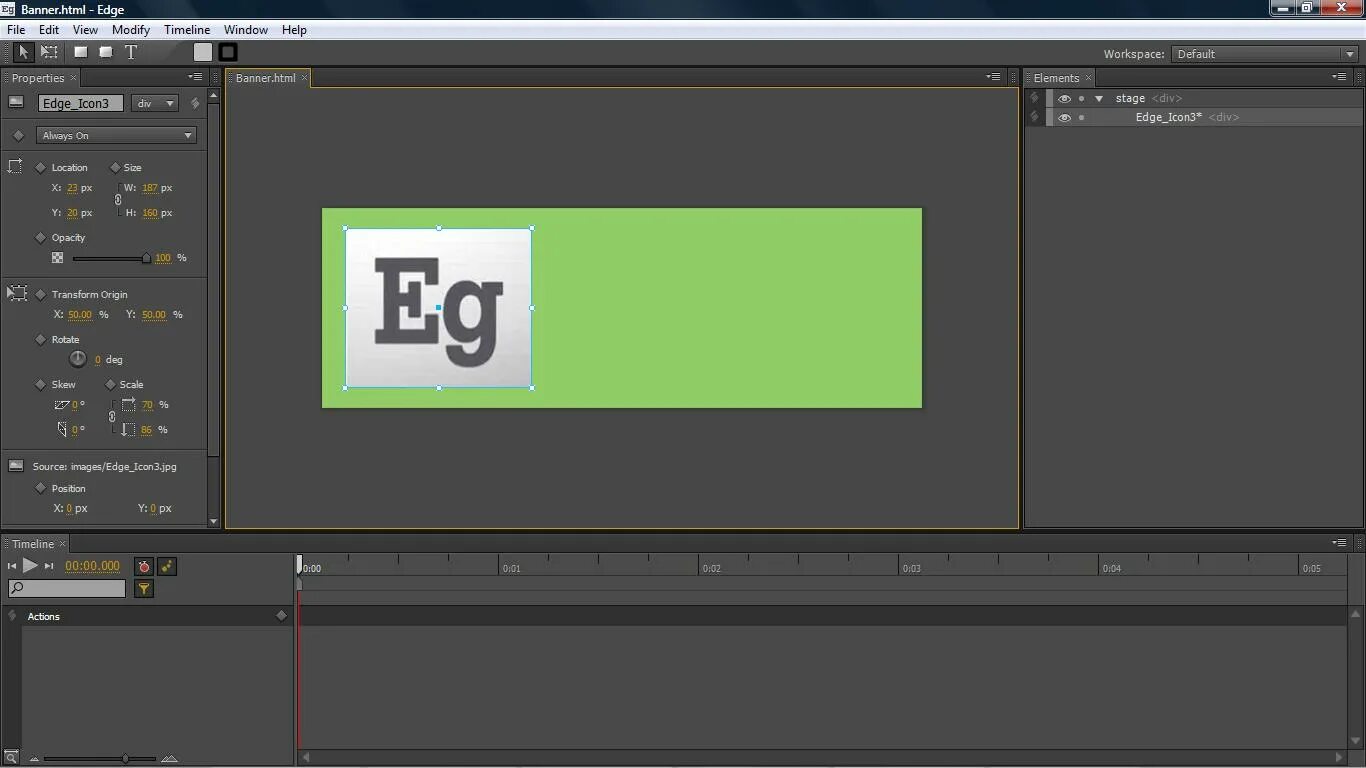The height and width of the screenshot is (768, 1366).
Task: Click the Opacity 100 percent value
Action: tap(163, 258)
